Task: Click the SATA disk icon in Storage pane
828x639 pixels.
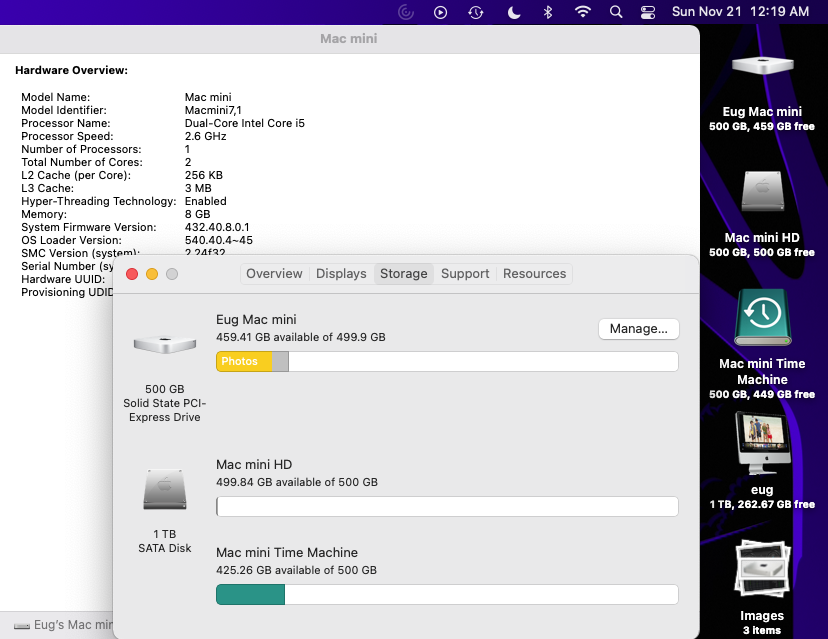Action: click(x=165, y=489)
